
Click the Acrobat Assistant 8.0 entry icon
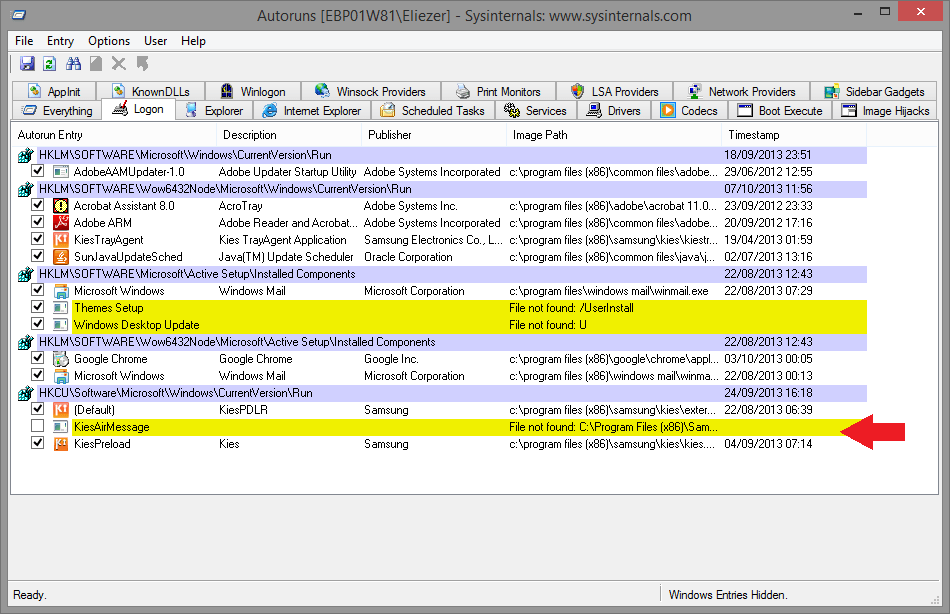point(60,206)
